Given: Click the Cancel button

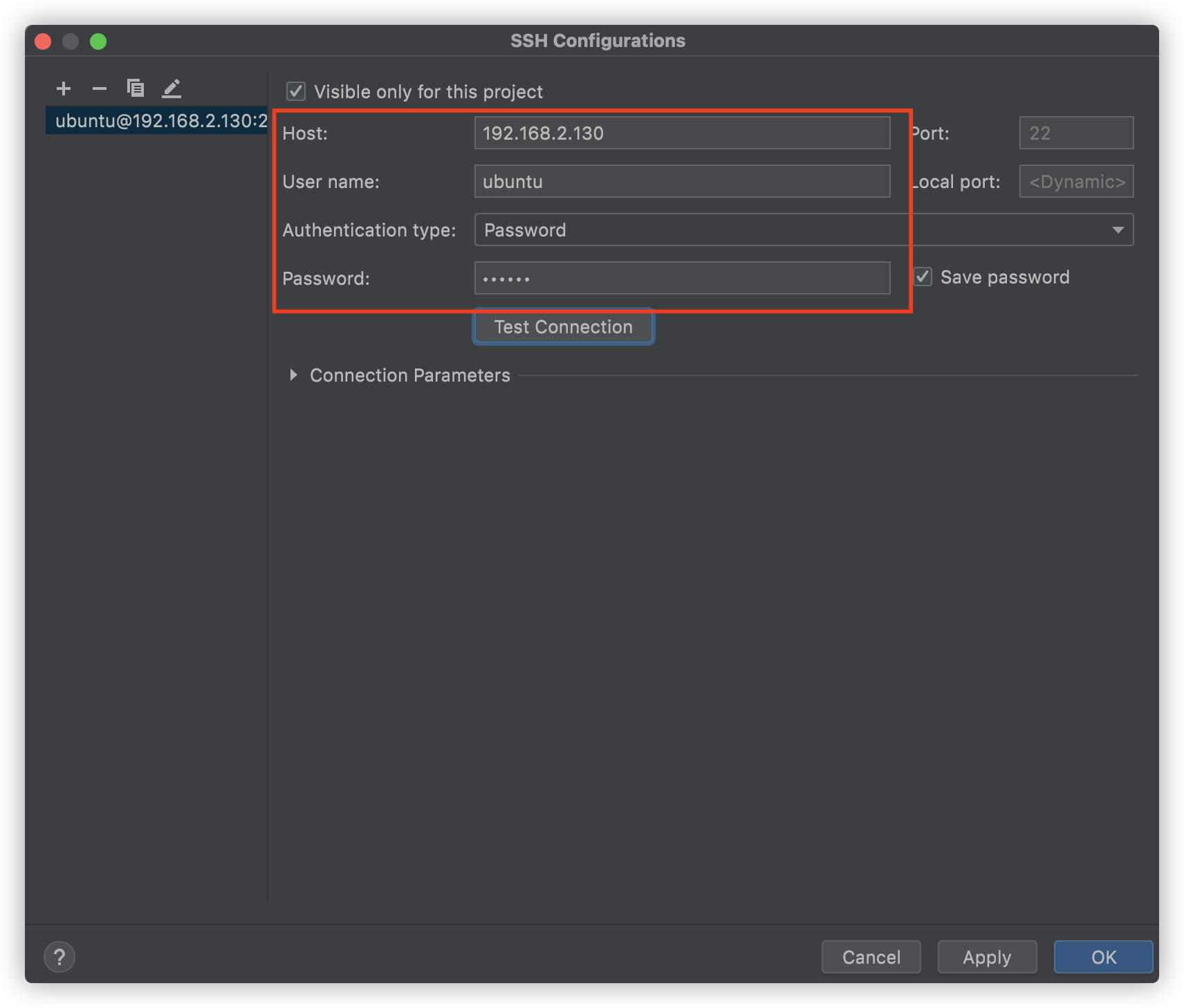Looking at the screenshot, I should (x=871, y=957).
